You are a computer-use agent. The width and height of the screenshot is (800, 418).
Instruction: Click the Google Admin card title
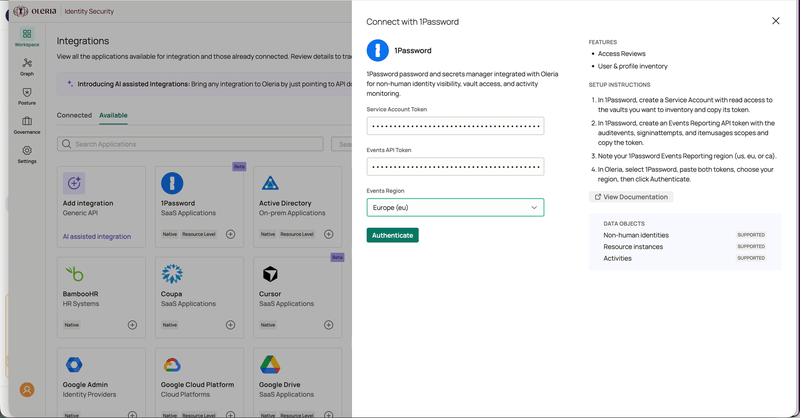(x=85, y=385)
